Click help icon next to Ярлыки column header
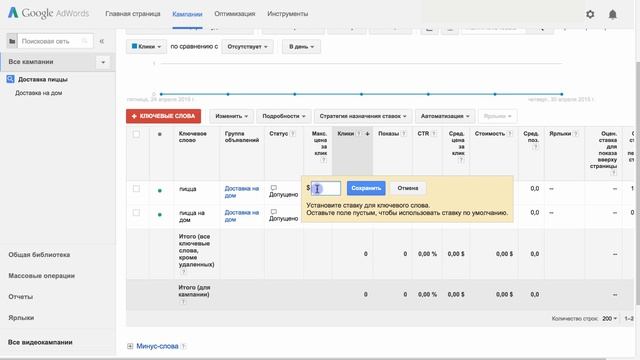Screen dimensions: 640x360 click(x=576, y=134)
